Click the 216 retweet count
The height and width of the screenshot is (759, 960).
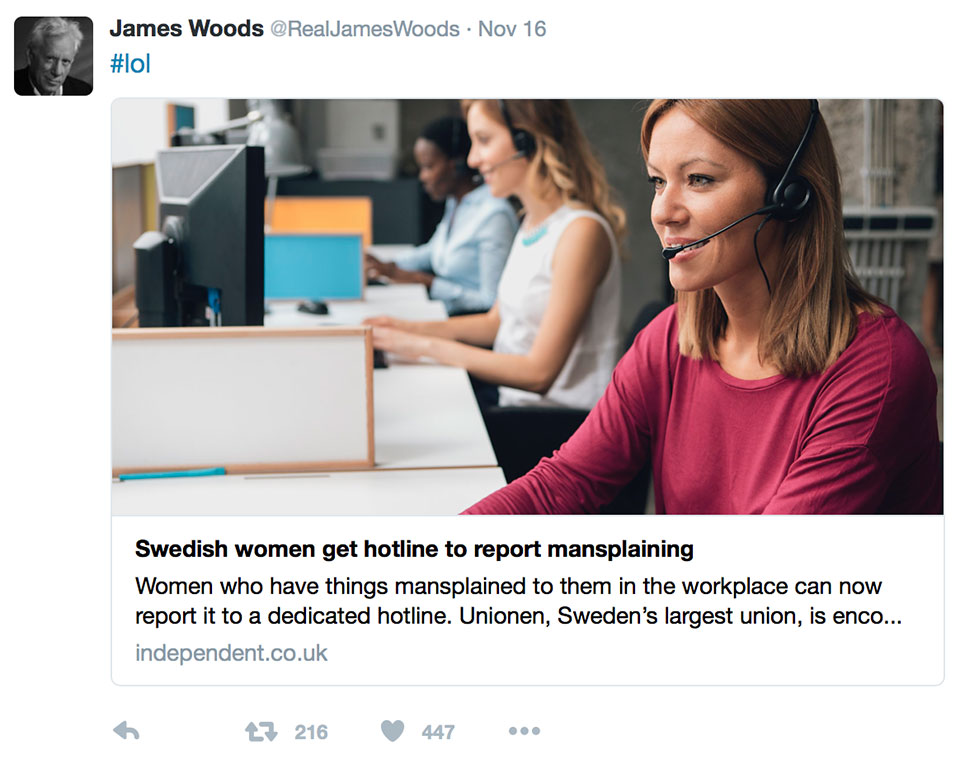(311, 732)
